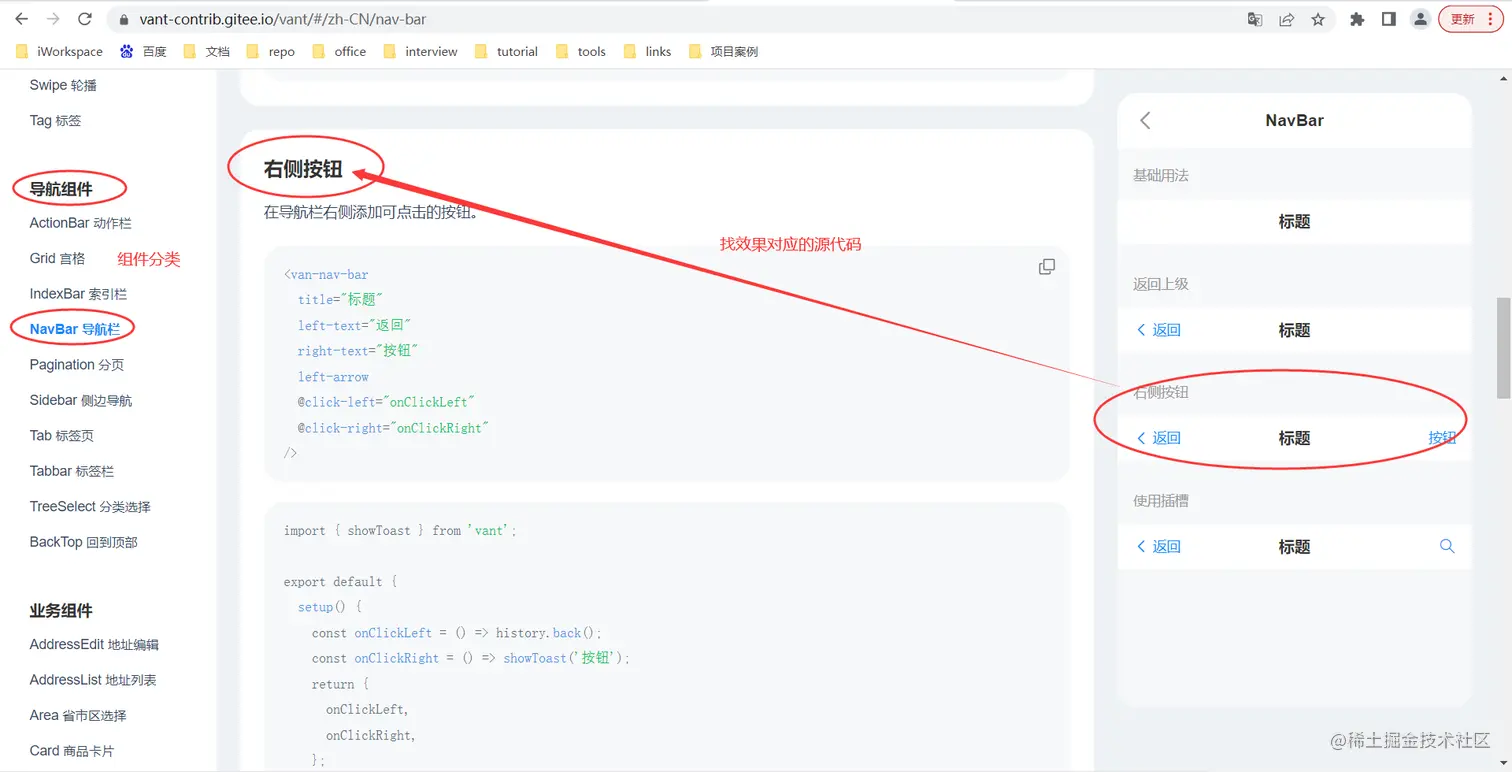Open the 文档 bookmark folder
1512x772 pixels.
[207, 51]
